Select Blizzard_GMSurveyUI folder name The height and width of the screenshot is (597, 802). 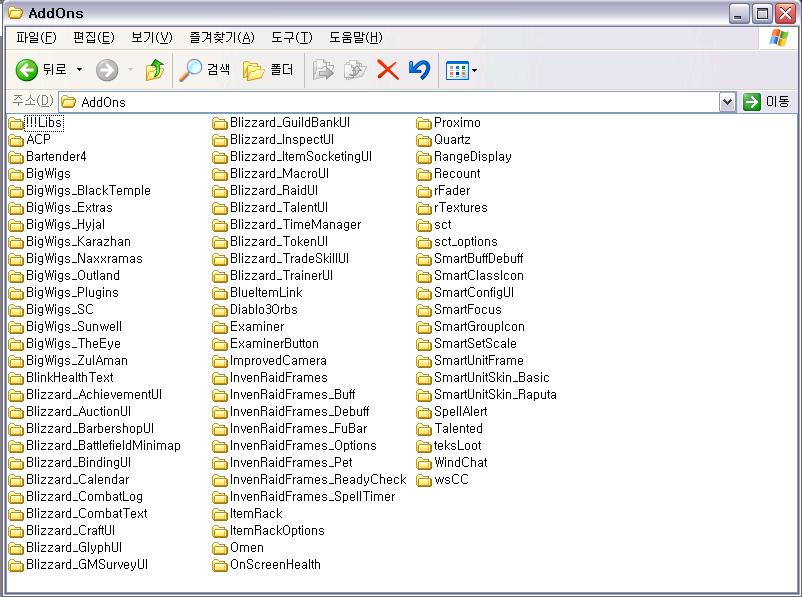coord(87,564)
